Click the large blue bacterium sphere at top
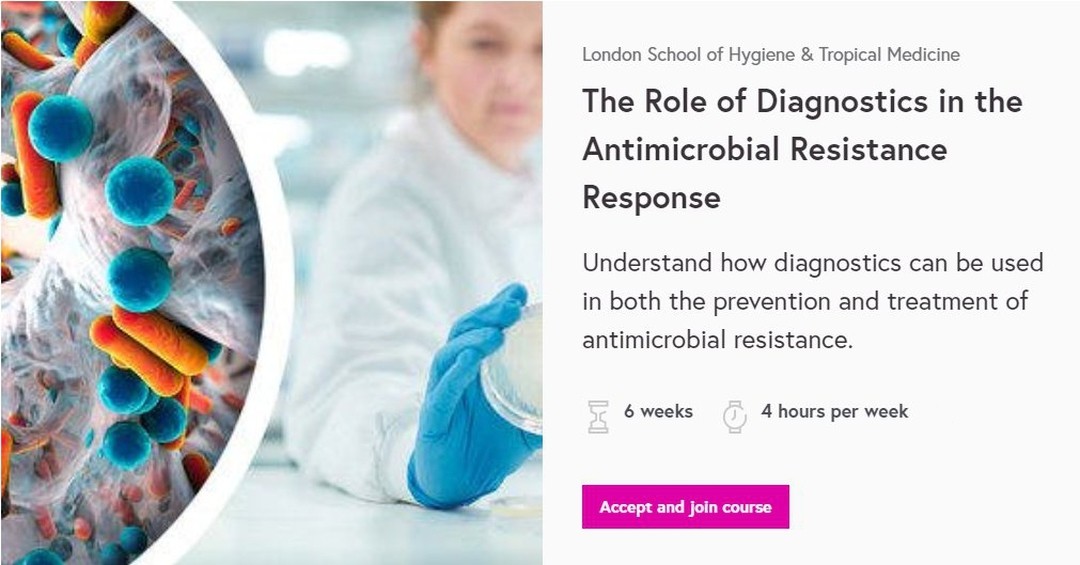The height and width of the screenshot is (565, 1080). [61, 129]
